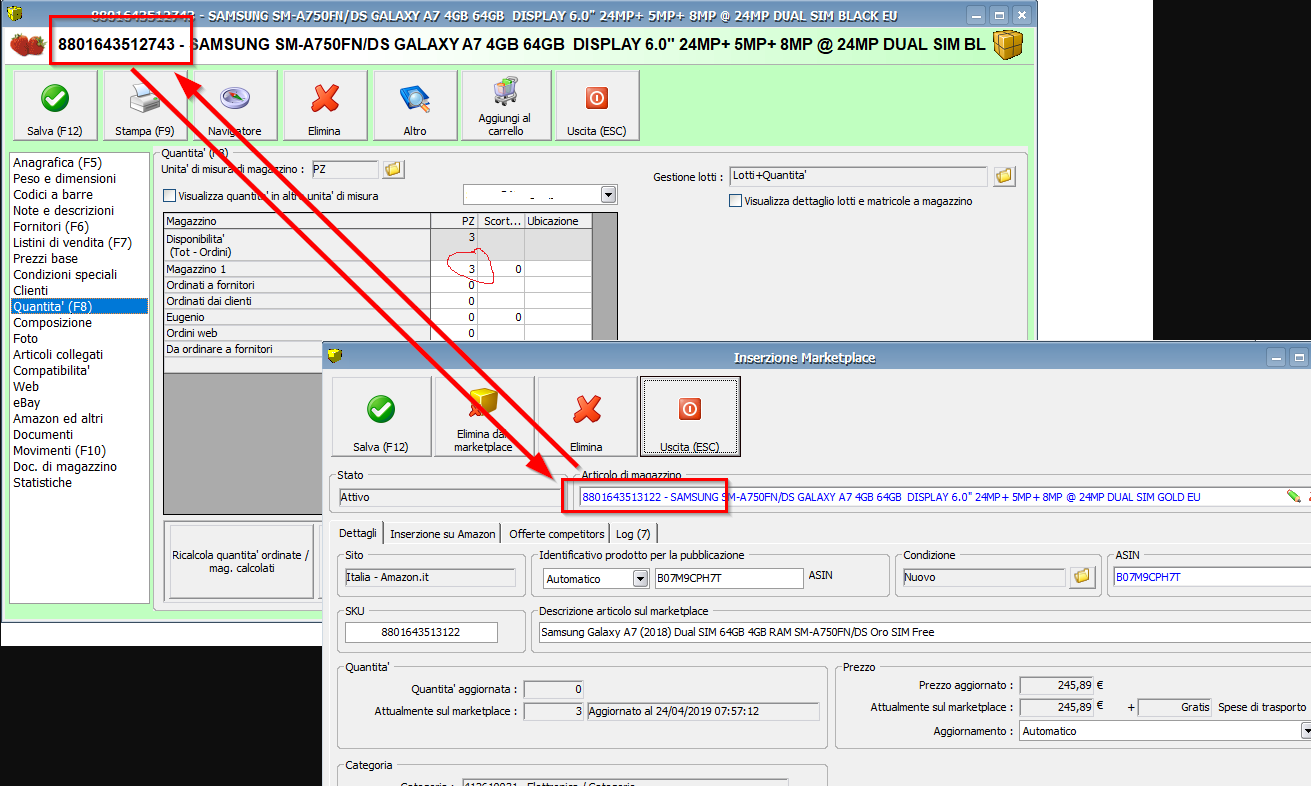Open the Aggiornamento Automatico price dropdown

click(1306, 731)
